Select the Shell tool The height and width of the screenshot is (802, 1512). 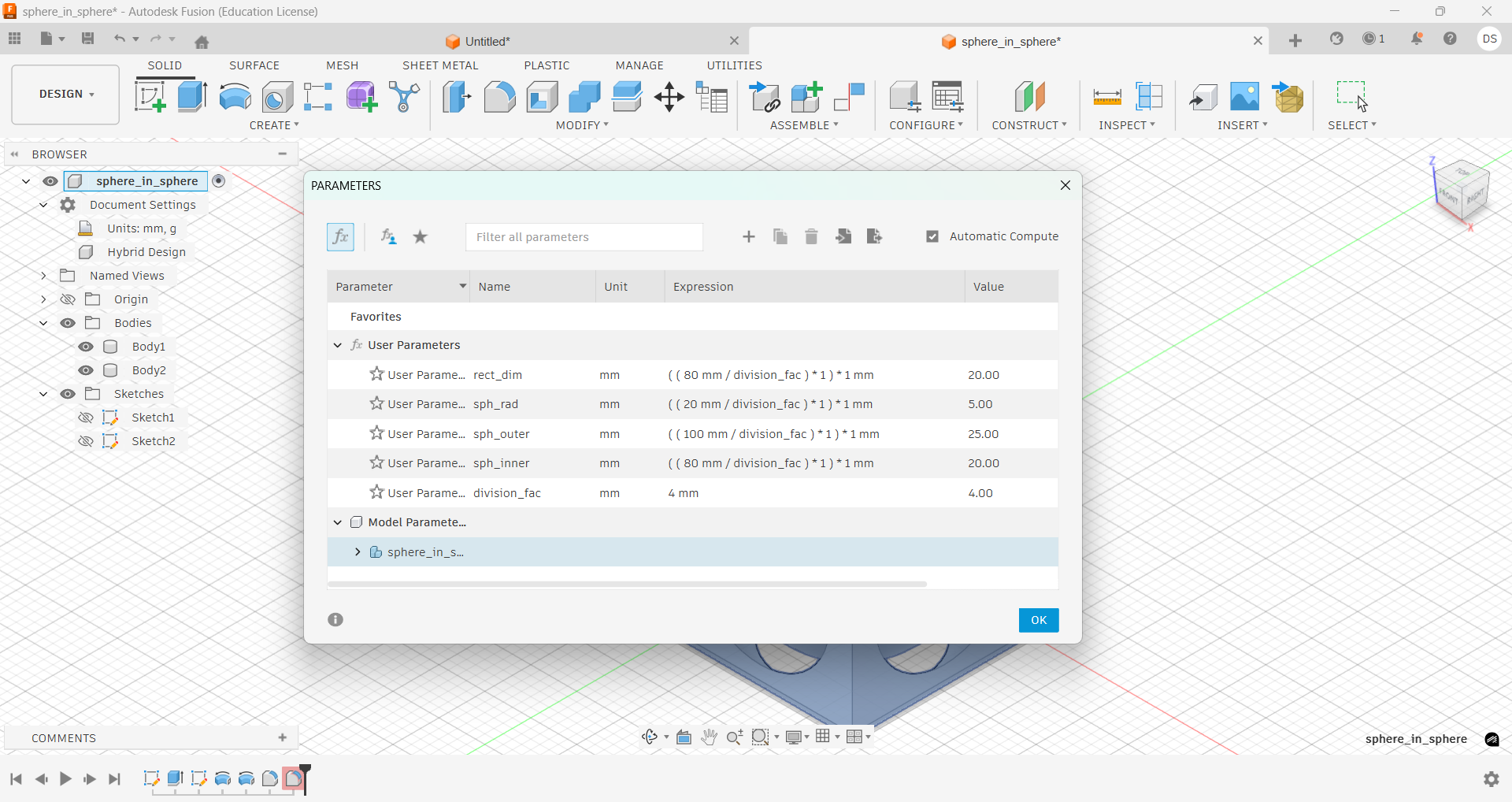pos(543,97)
